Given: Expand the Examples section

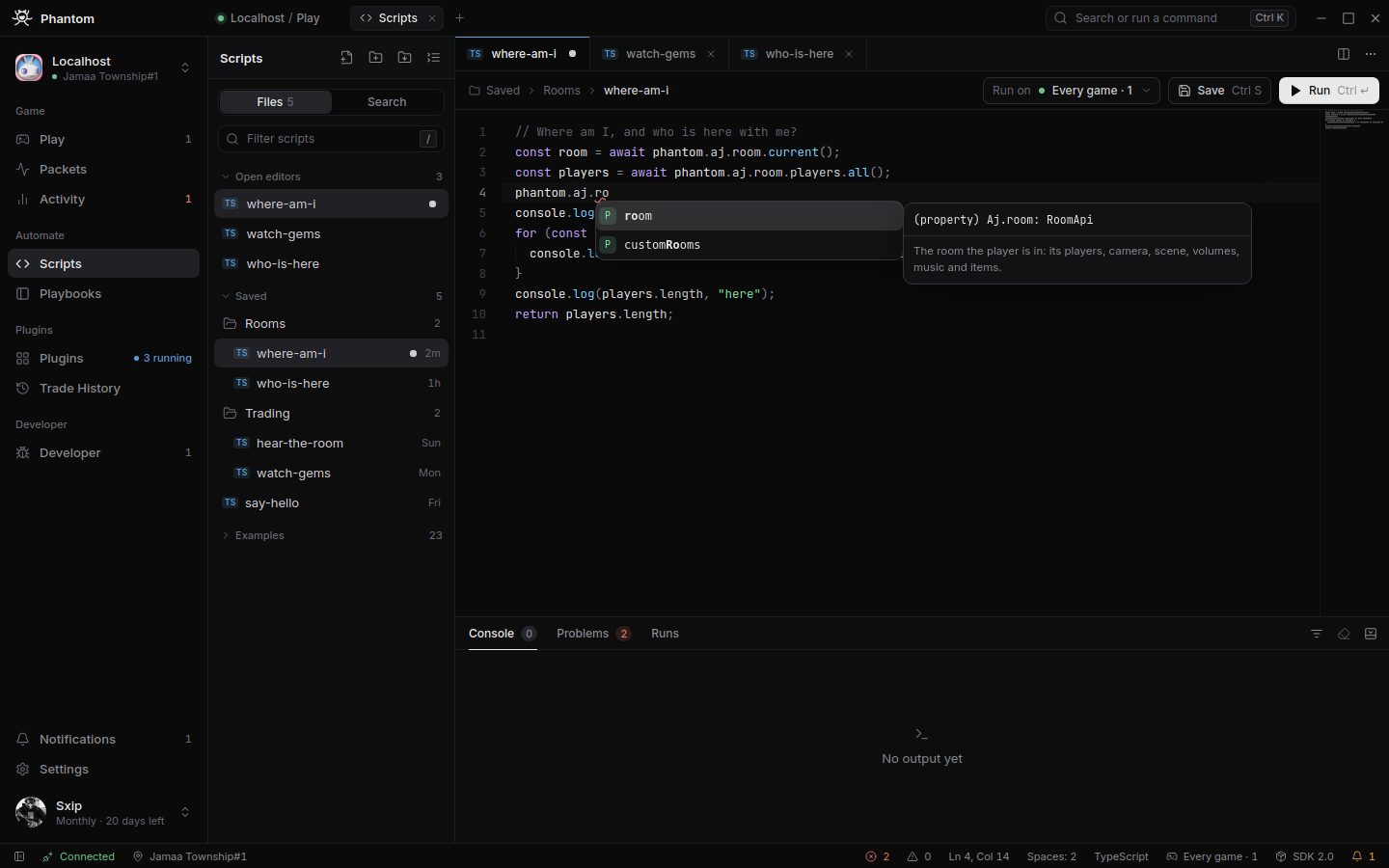Looking at the screenshot, I should (x=331, y=535).
